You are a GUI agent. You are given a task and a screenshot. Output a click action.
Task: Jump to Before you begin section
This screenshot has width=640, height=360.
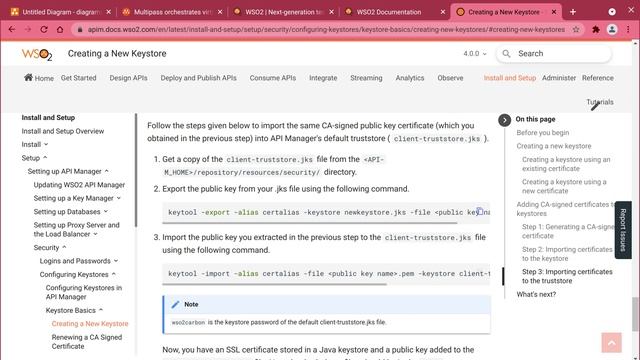[542, 133]
